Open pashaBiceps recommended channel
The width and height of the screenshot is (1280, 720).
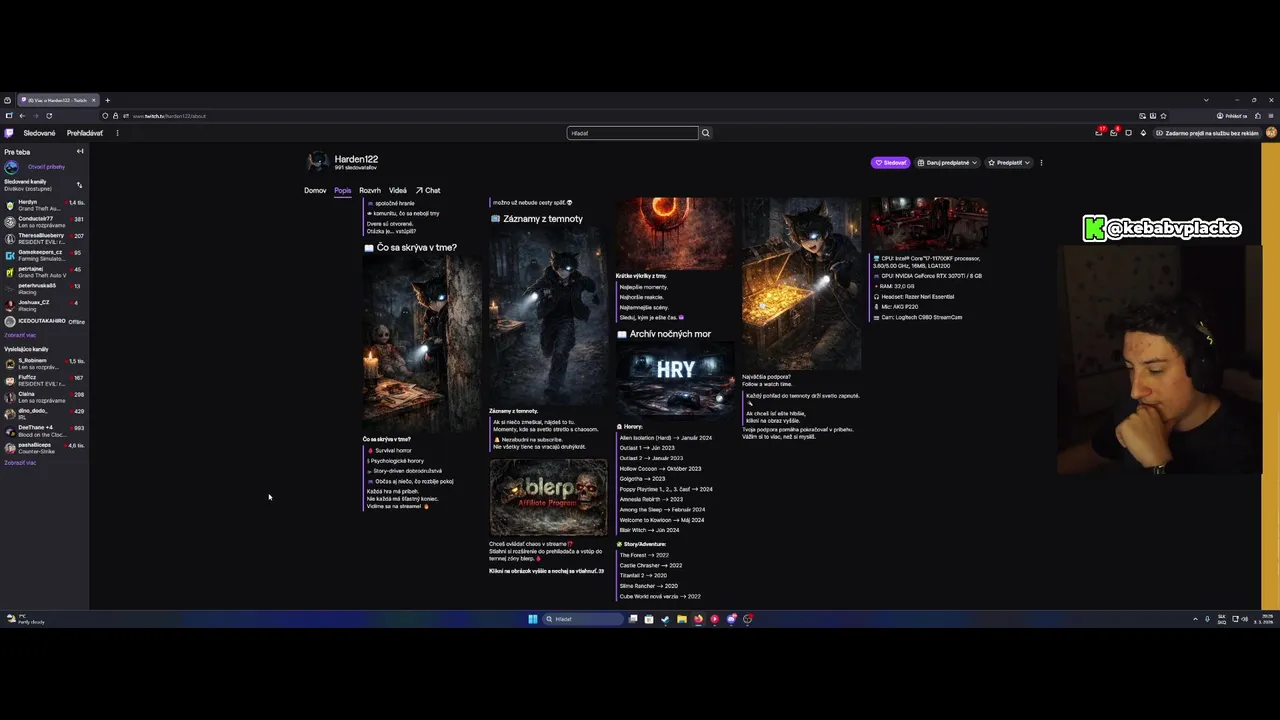45,447
